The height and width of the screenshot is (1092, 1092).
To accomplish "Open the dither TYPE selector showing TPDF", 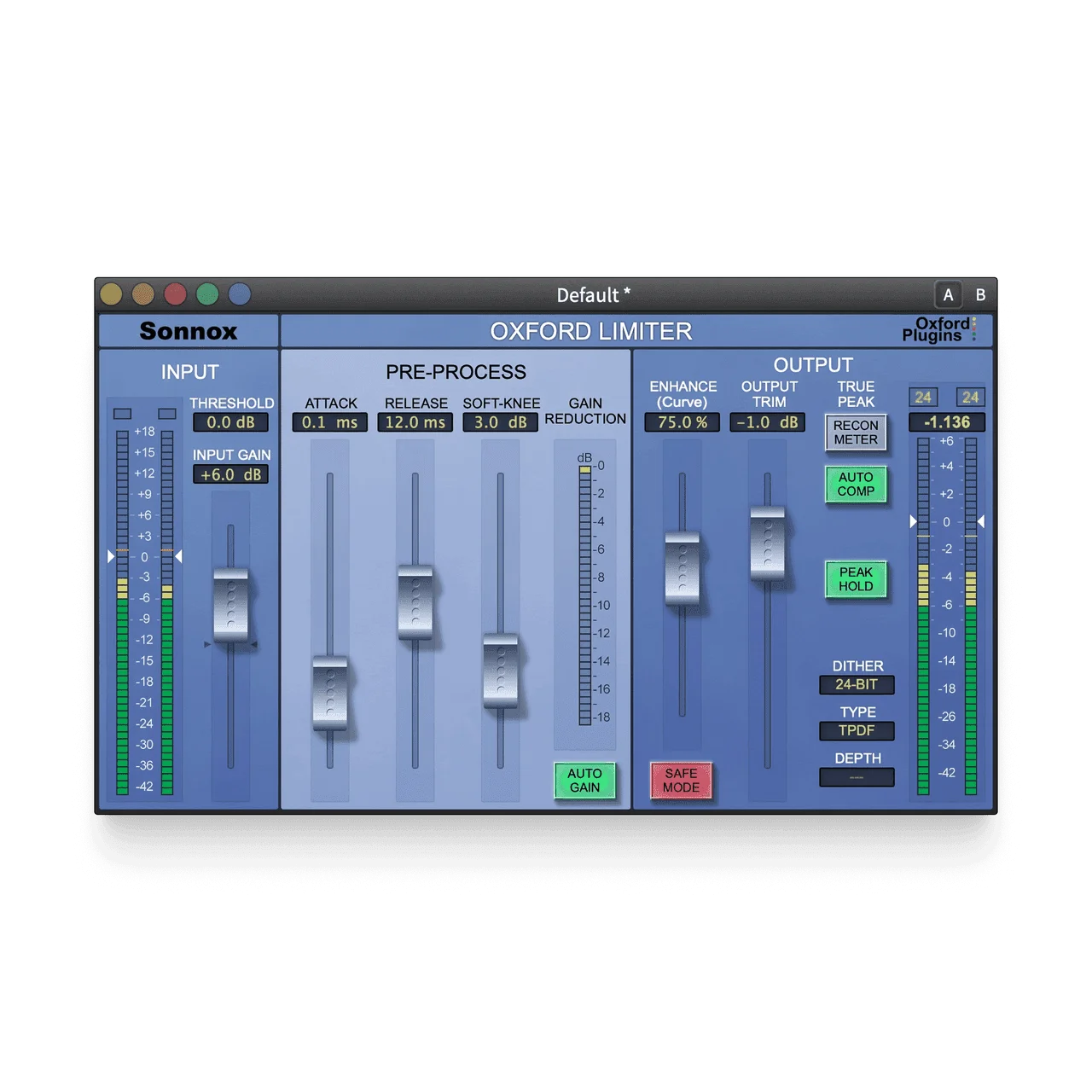I will click(x=857, y=731).
